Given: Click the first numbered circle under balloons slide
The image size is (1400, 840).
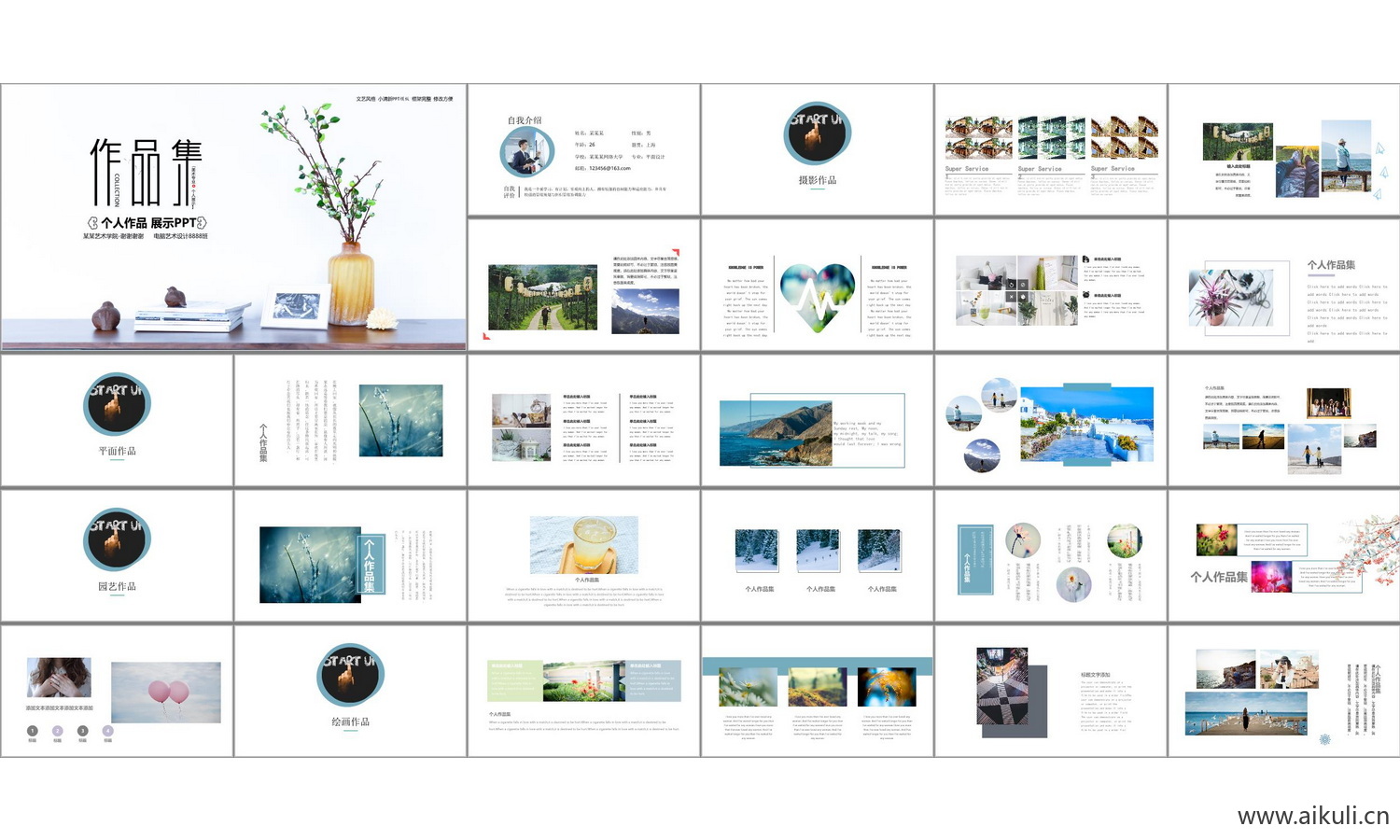Looking at the screenshot, I should click(33, 732).
